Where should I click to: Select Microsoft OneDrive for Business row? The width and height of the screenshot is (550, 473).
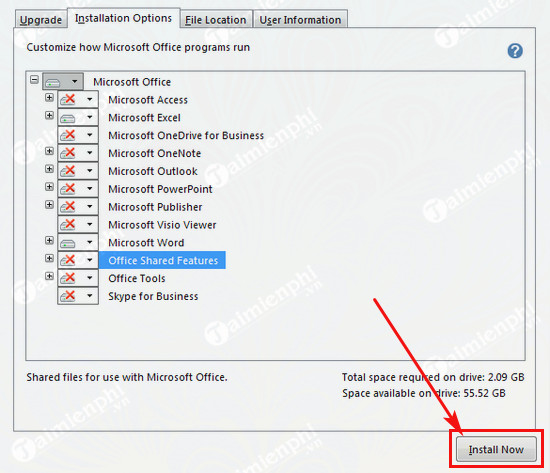(x=186, y=136)
